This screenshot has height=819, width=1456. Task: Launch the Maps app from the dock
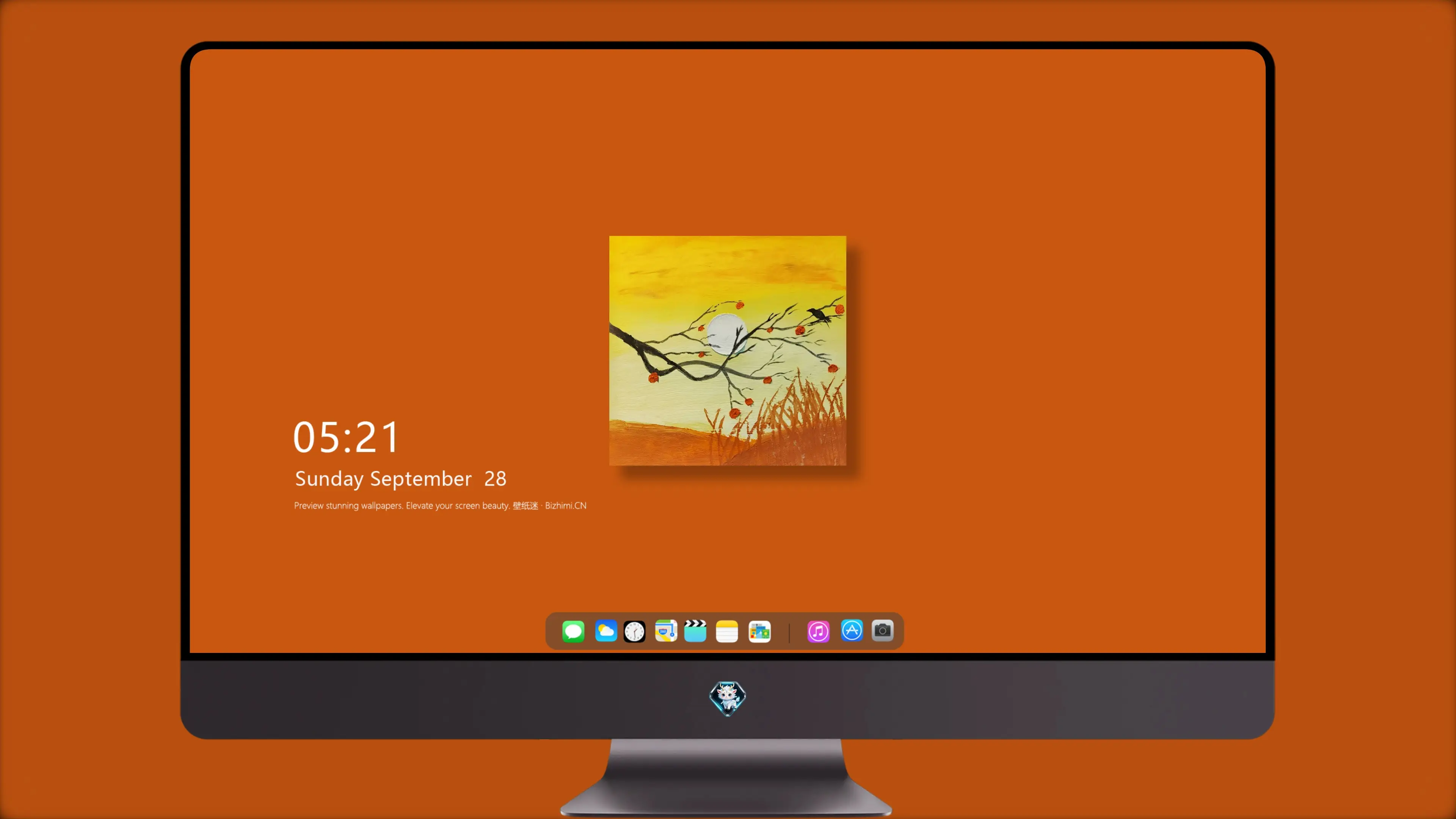click(666, 631)
